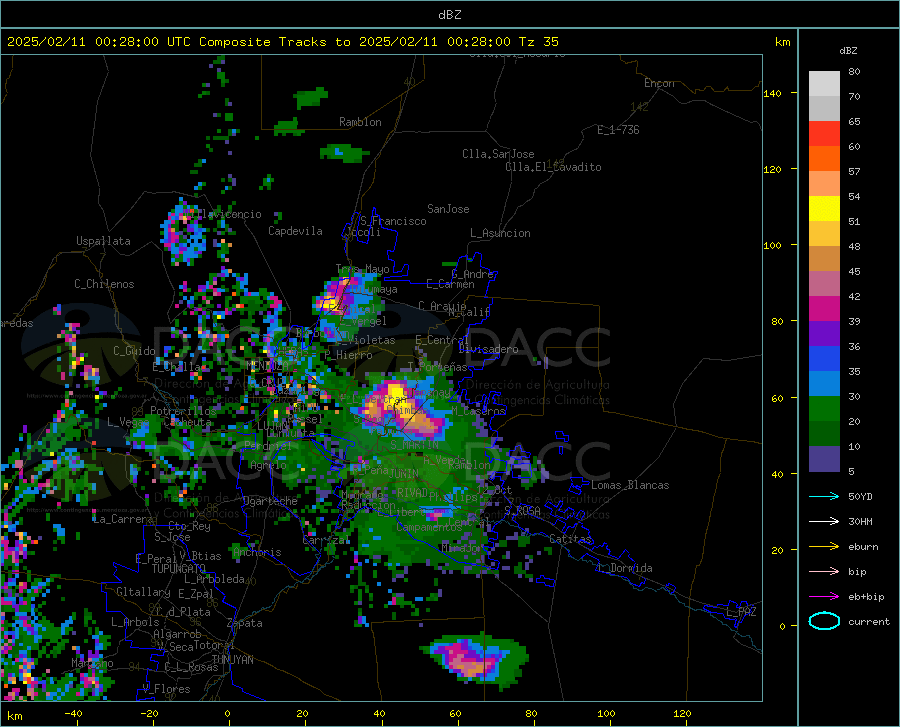Click the isolated storm cell at map bottom

click(x=474, y=660)
